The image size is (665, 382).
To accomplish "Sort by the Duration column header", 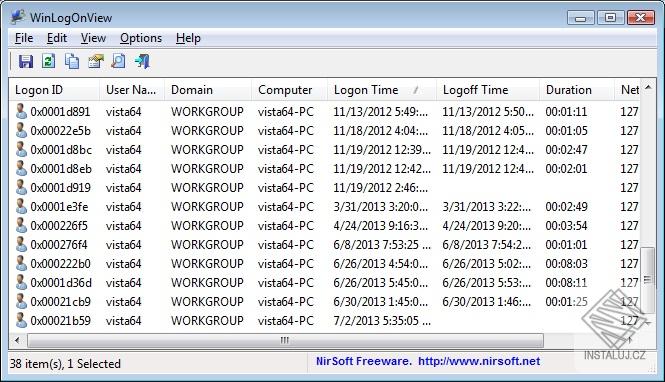I will pos(576,90).
